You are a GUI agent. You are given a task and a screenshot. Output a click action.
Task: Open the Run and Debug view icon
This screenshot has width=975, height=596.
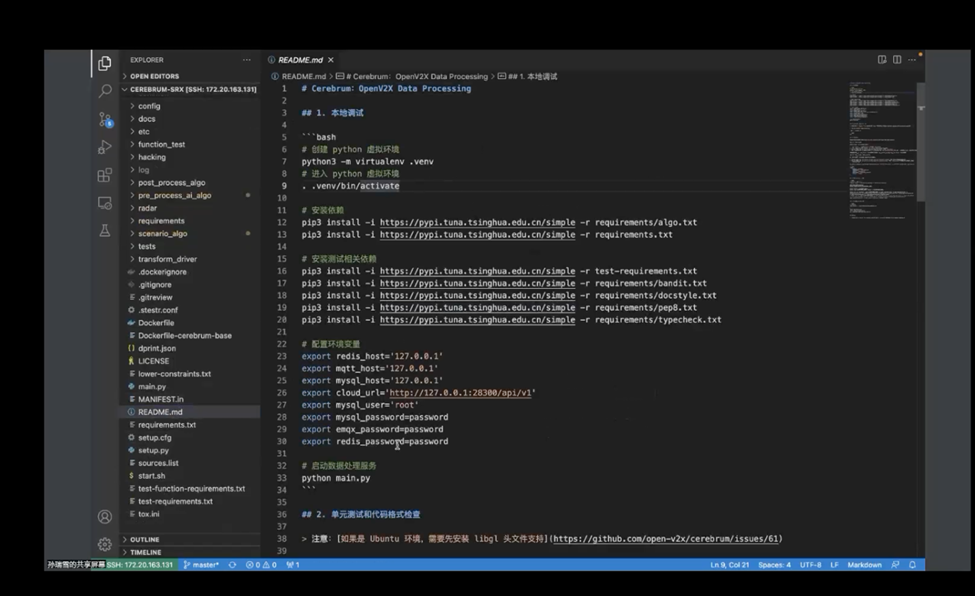point(104,147)
